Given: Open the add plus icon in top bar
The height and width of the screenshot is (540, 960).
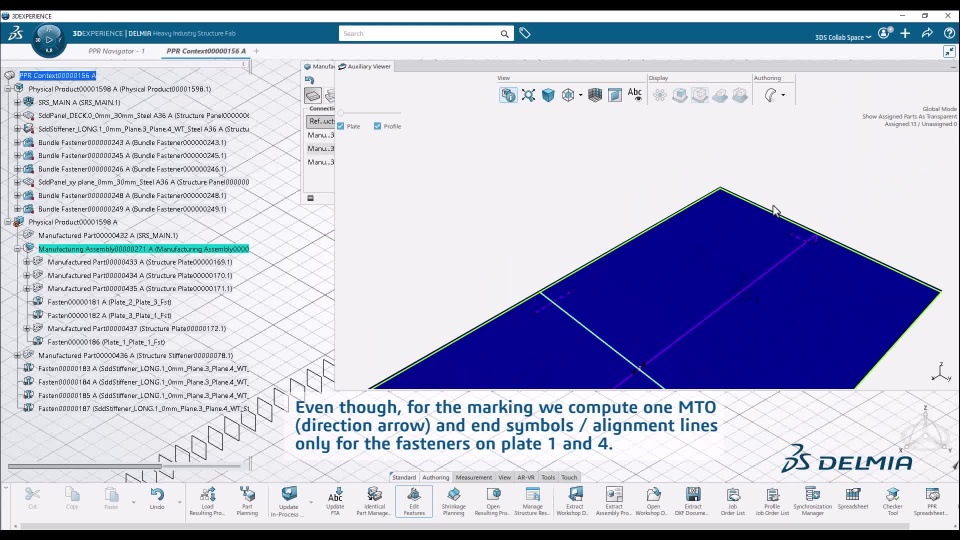Looking at the screenshot, I should 906,33.
